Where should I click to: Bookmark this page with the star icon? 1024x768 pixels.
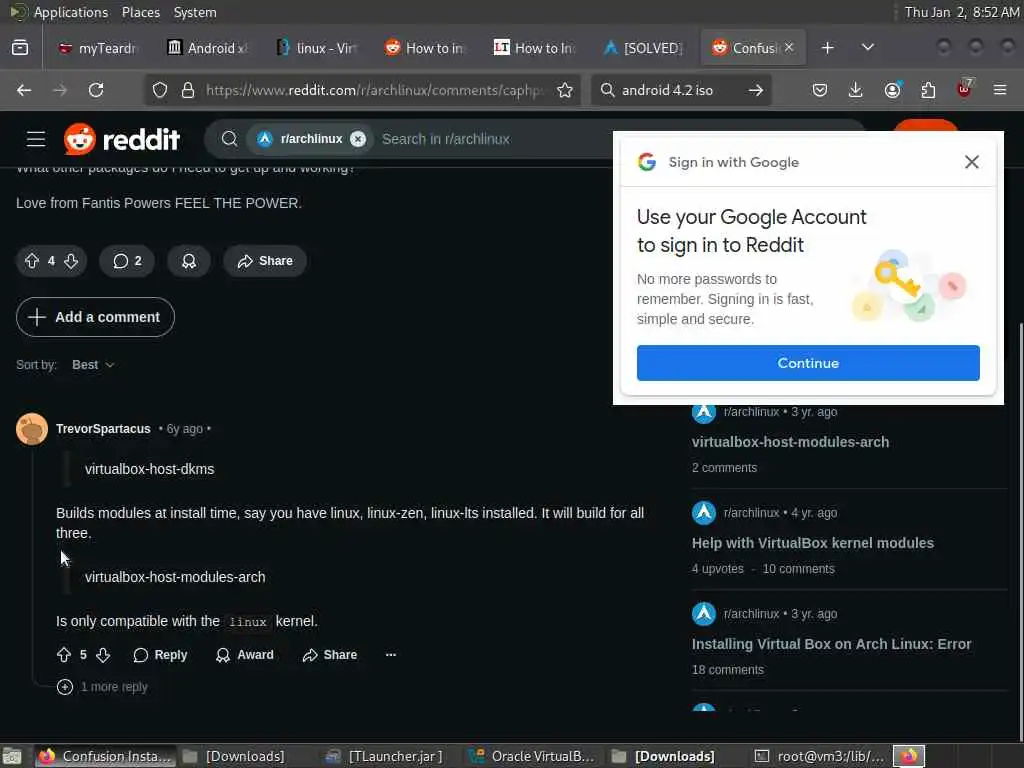(x=565, y=90)
